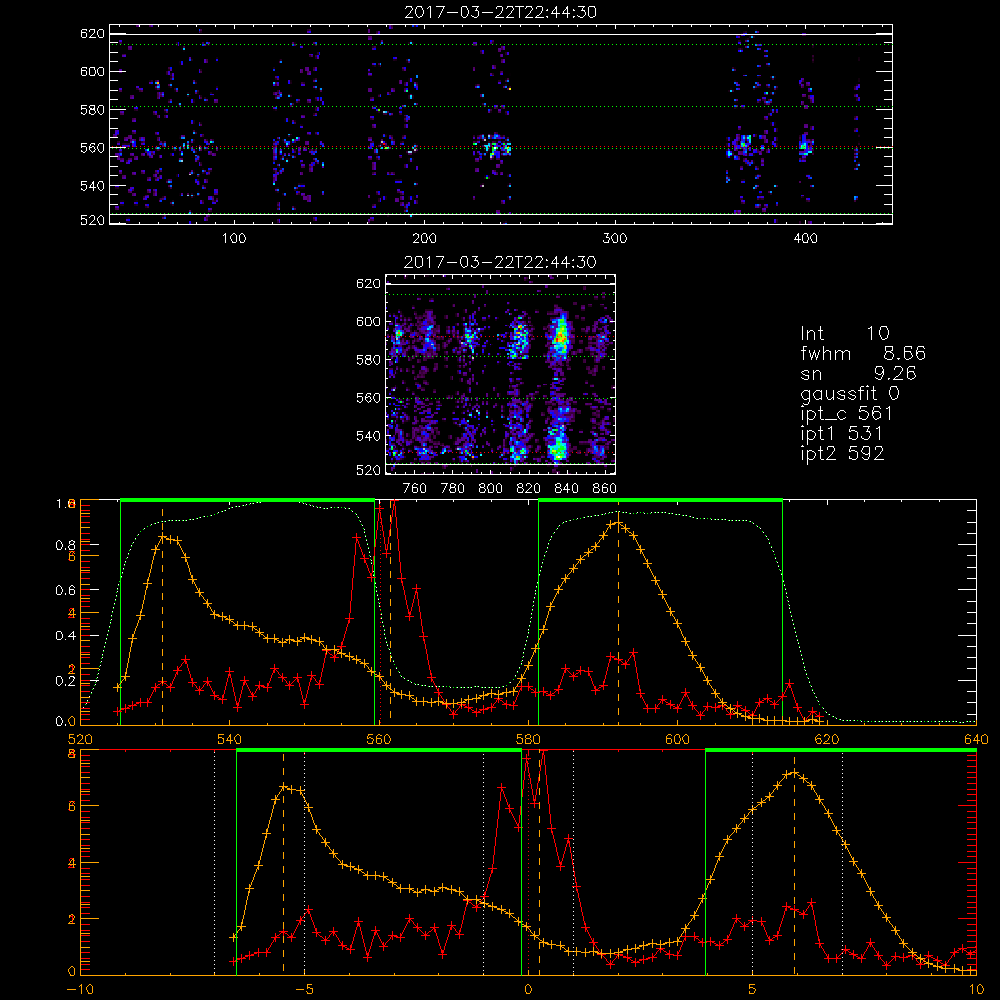
Task: Click the 'ipt_c 561' readout
Action: pyautogui.click(x=846, y=414)
